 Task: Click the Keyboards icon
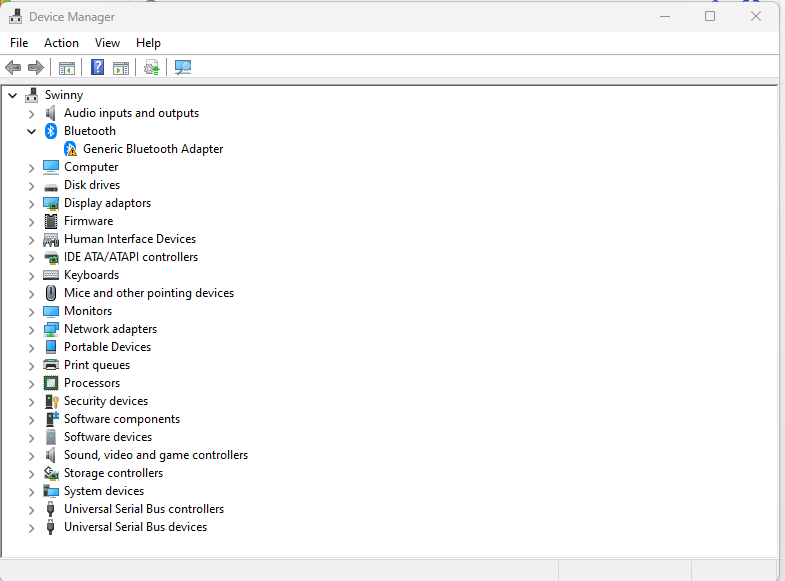click(51, 275)
